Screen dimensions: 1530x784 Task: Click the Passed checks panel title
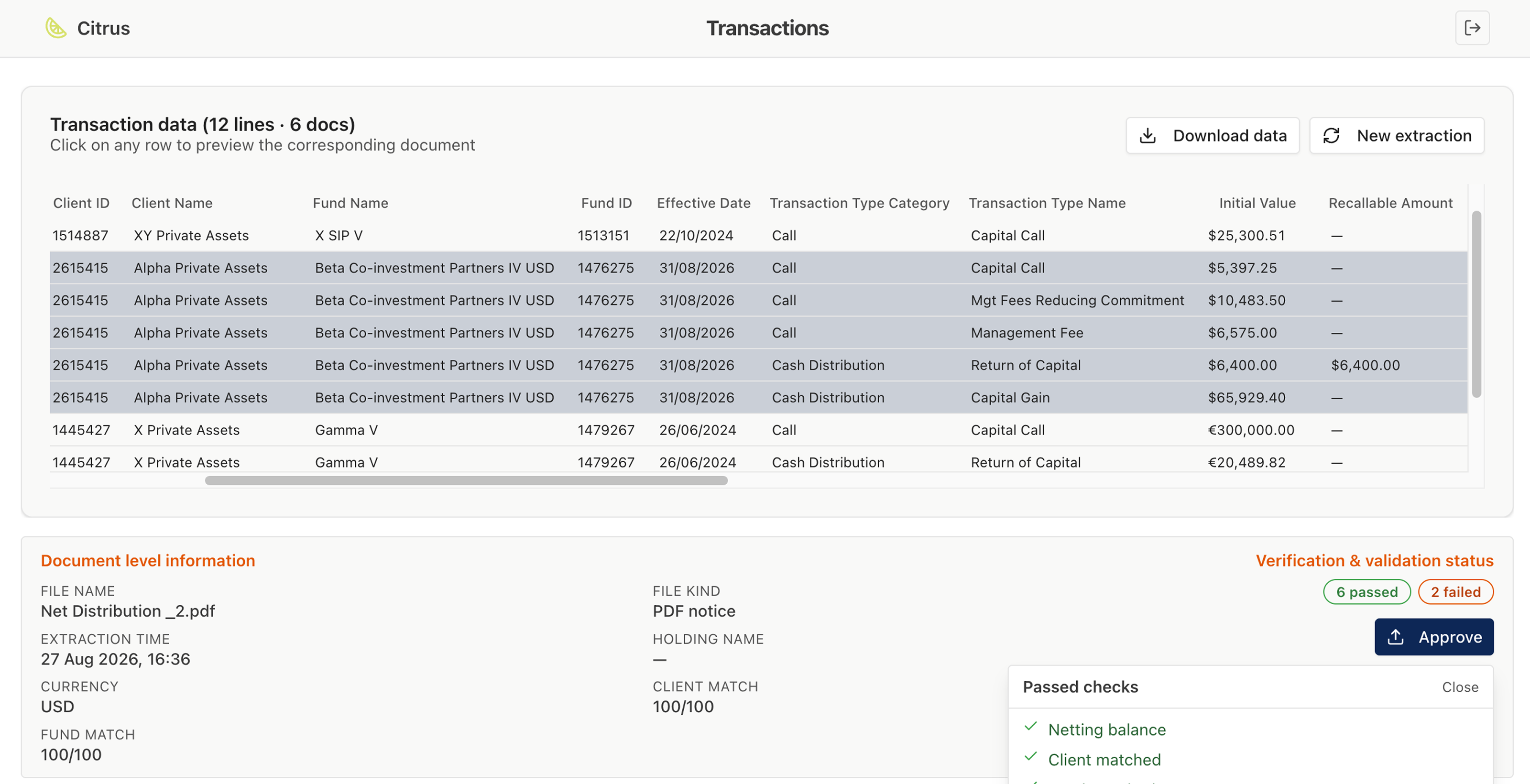tap(1081, 686)
